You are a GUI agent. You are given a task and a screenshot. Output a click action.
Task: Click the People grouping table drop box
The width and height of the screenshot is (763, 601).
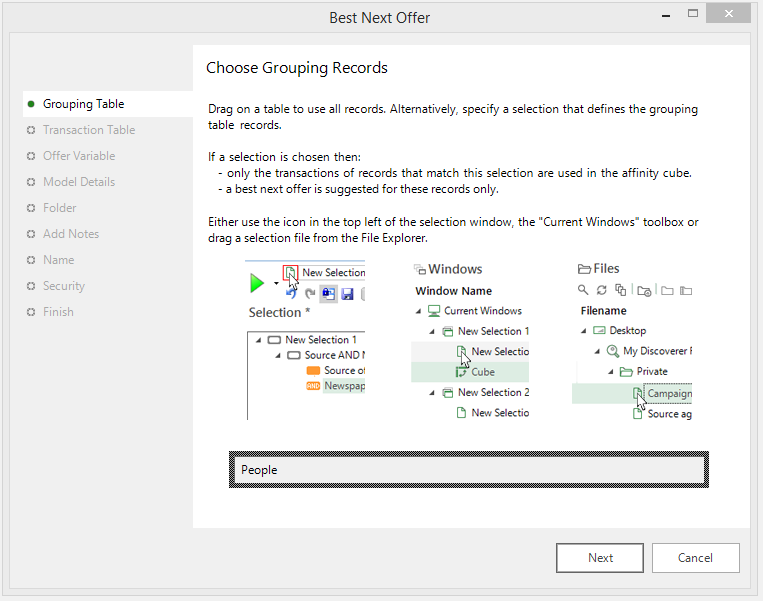pos(469,470)
